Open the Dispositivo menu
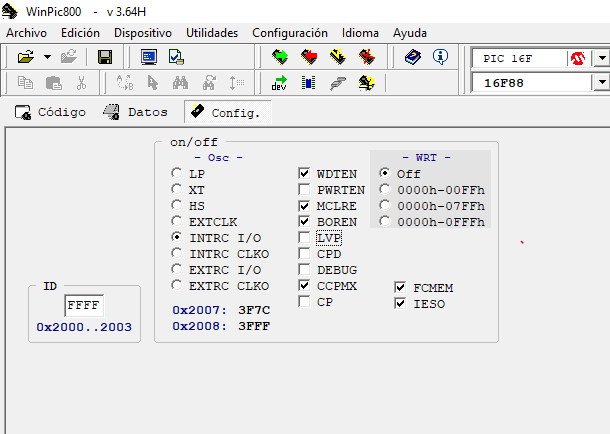The height and width of the screenshot is (434, 610). point(143,33)
